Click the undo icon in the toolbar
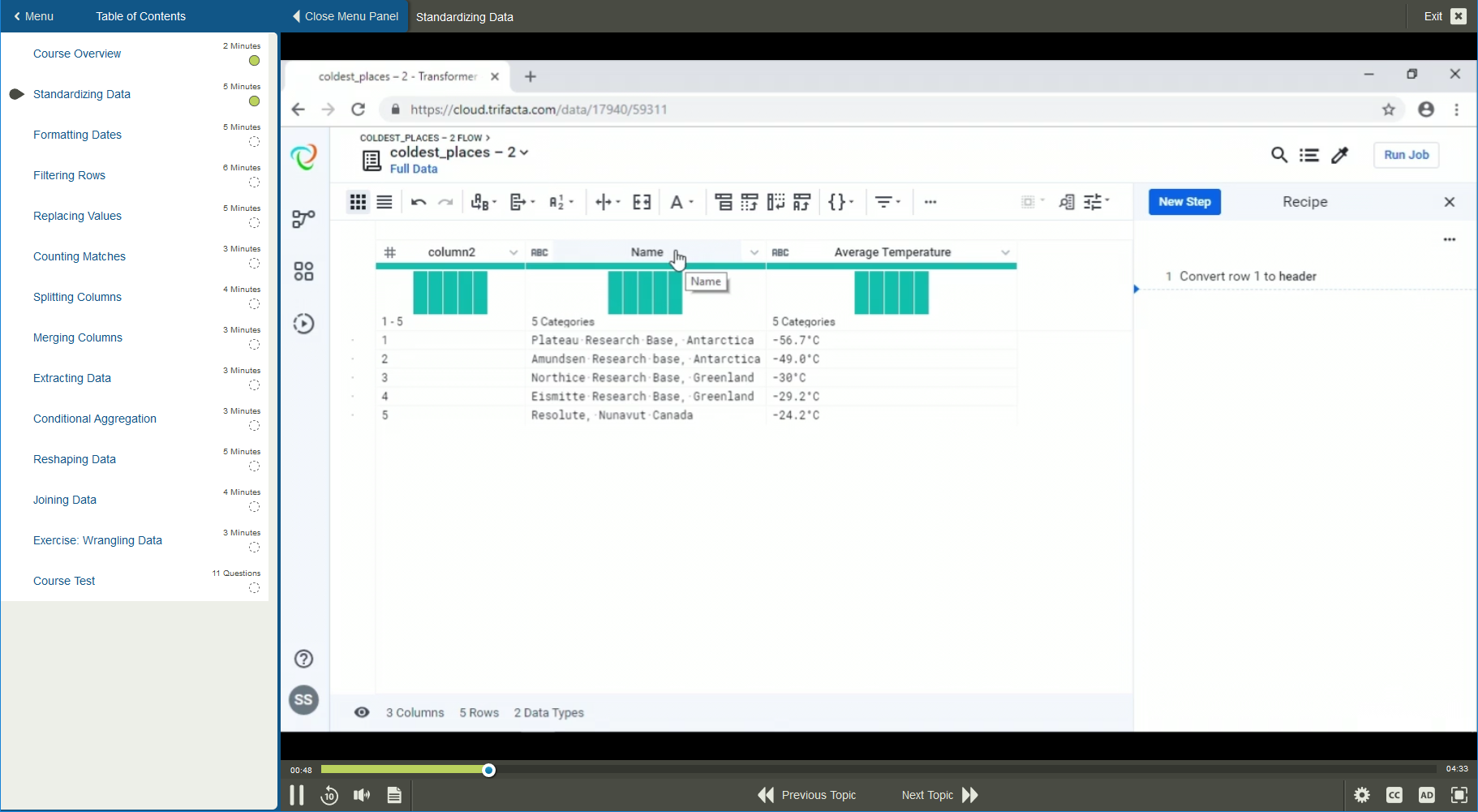 [x=419, y=202]
